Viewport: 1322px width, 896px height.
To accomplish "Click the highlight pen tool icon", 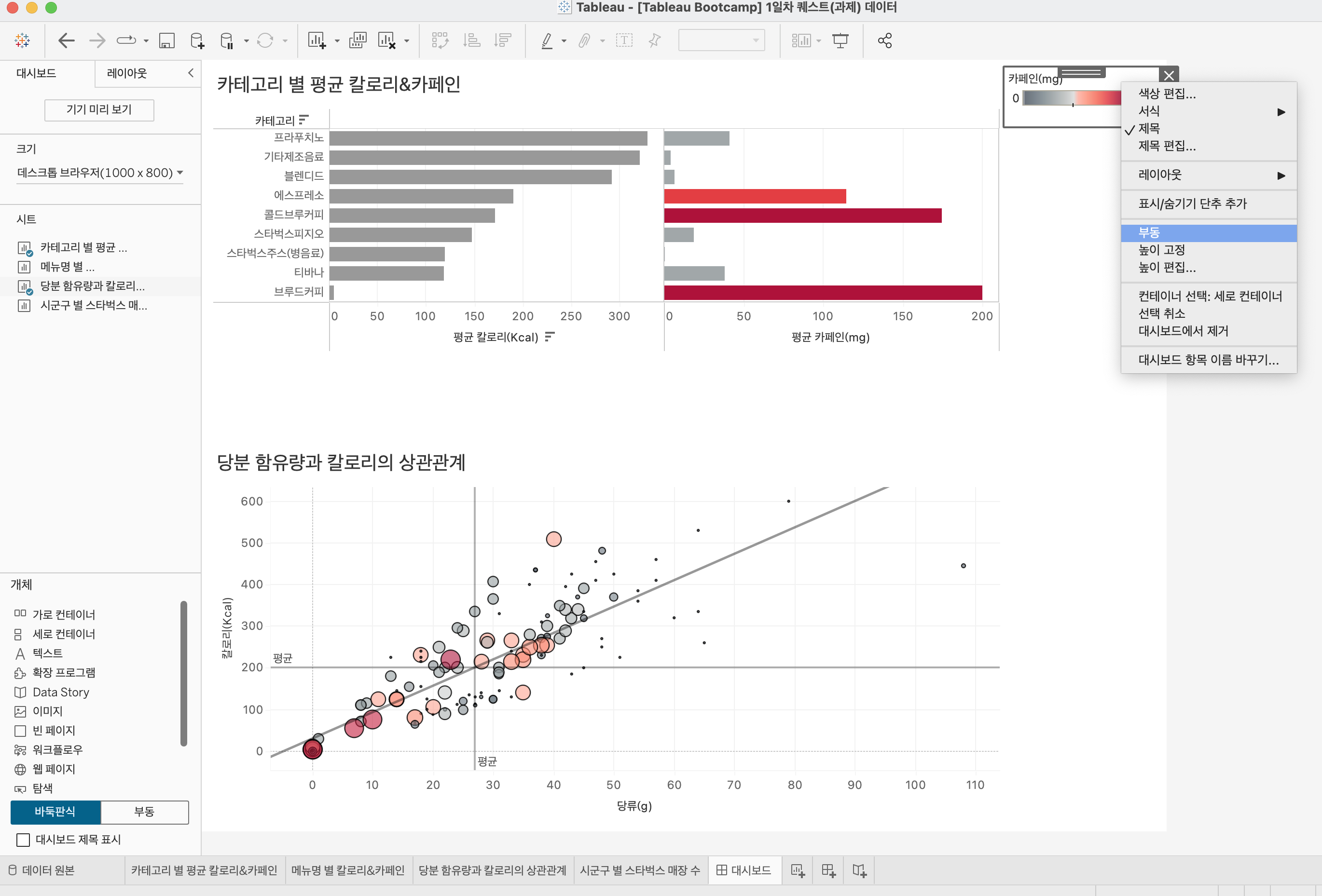I will (x=547, y=41).
